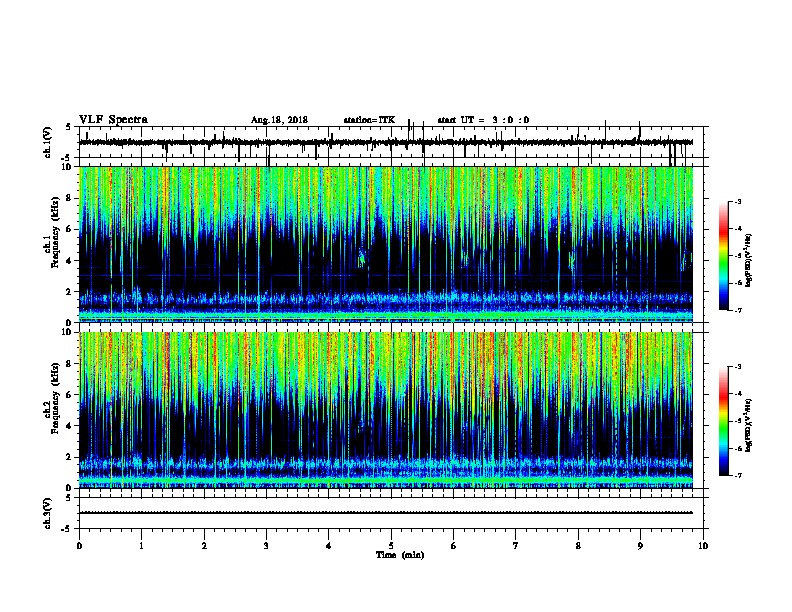Click the flat ch.3 voltage trace
The height and width of the screenshot is (612, 792).
click(386, 513)
